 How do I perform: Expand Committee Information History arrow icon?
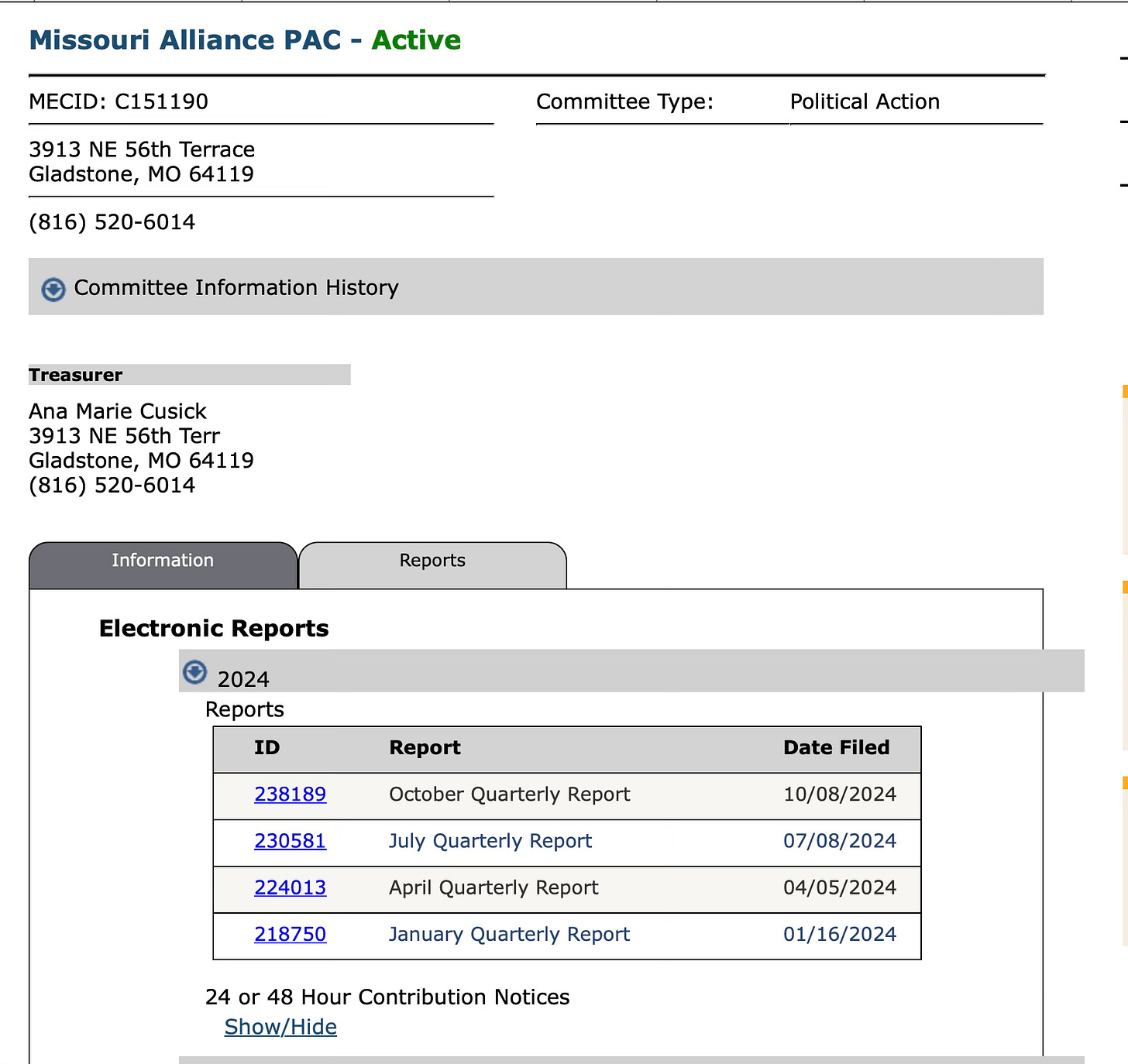[53, 289]
